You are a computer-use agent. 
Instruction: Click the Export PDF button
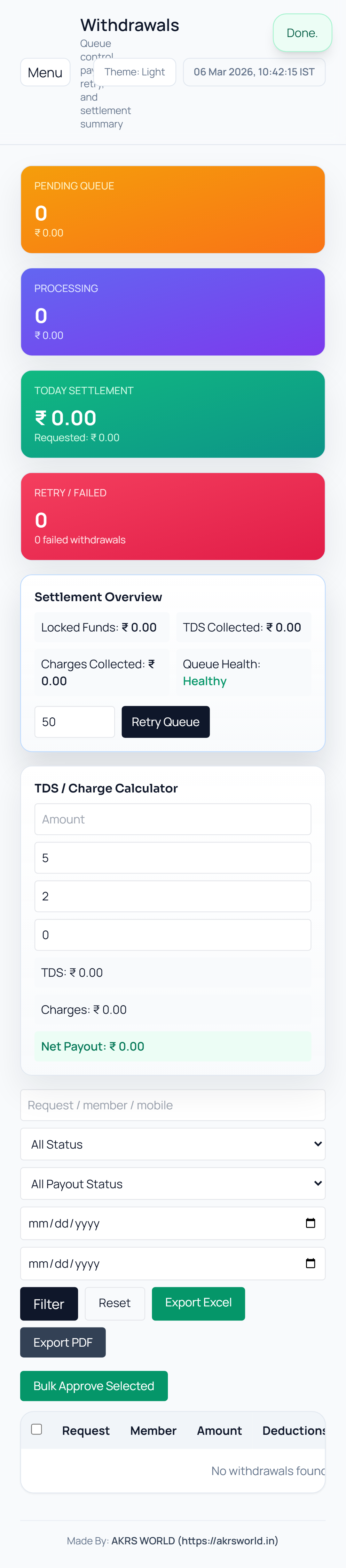pos(63,1342)
